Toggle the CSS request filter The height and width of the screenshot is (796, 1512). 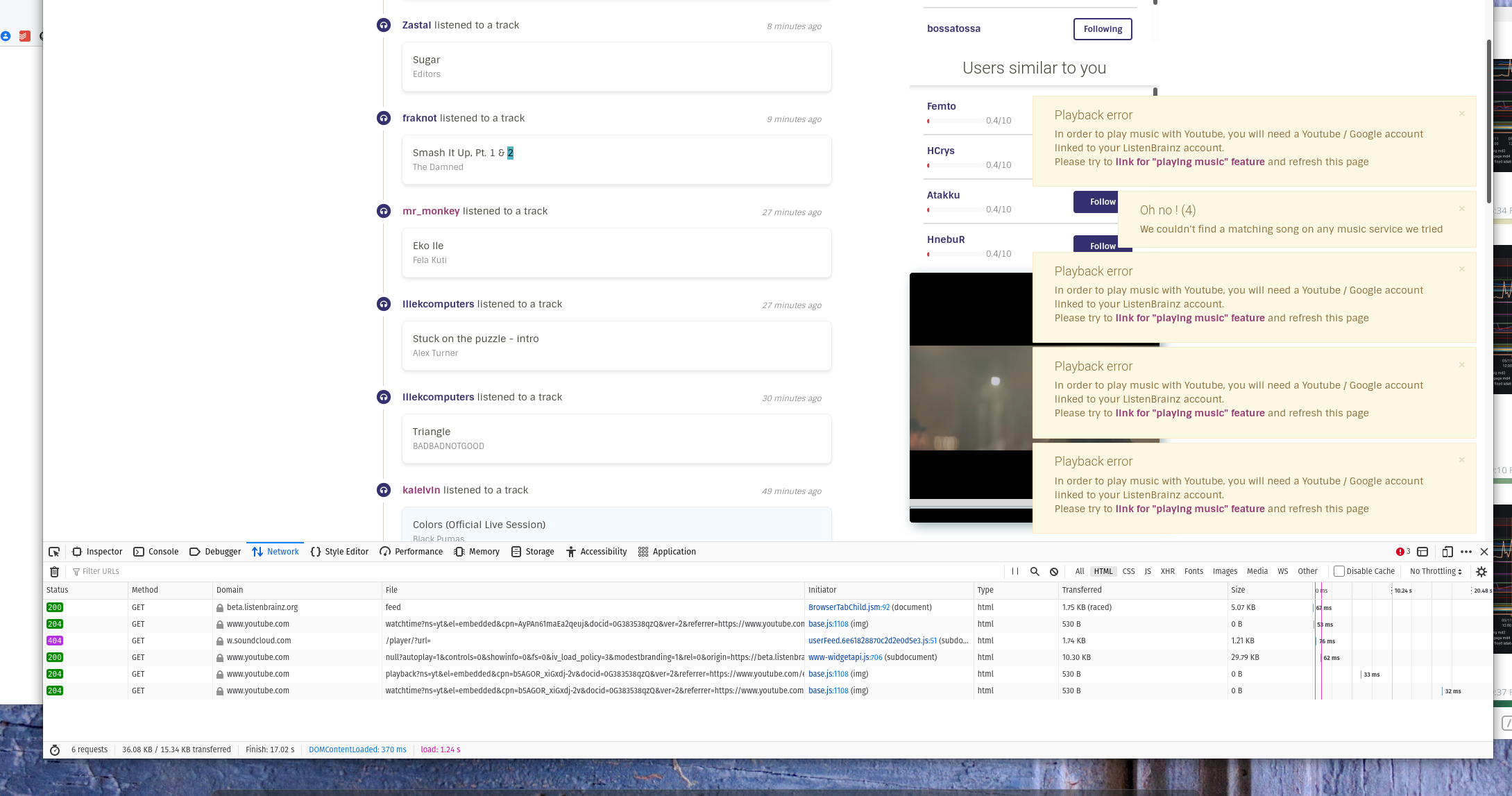pos(1128,571)
